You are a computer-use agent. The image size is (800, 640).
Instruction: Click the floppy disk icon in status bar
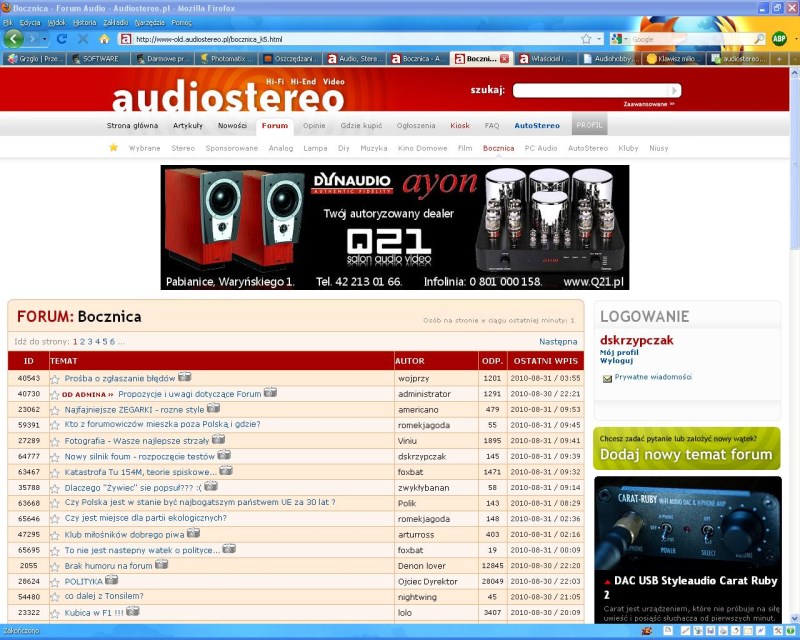(710, 631)
